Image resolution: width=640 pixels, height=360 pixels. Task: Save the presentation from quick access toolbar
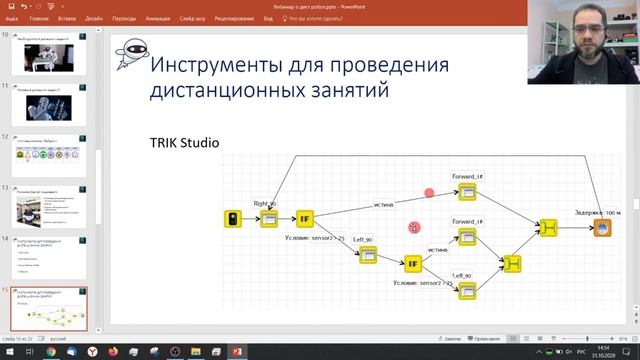click(x=11, y=7)
